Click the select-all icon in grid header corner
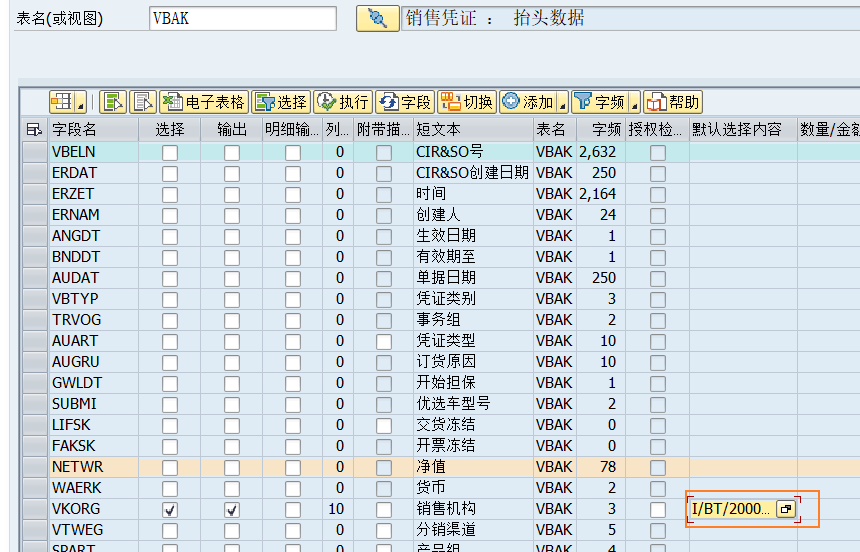860x552 pixels. coord(35,129)
